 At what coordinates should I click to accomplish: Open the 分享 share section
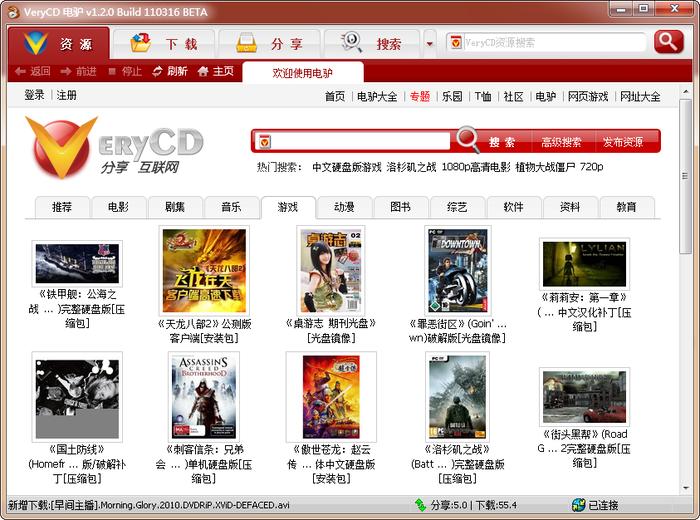(269, 44)
